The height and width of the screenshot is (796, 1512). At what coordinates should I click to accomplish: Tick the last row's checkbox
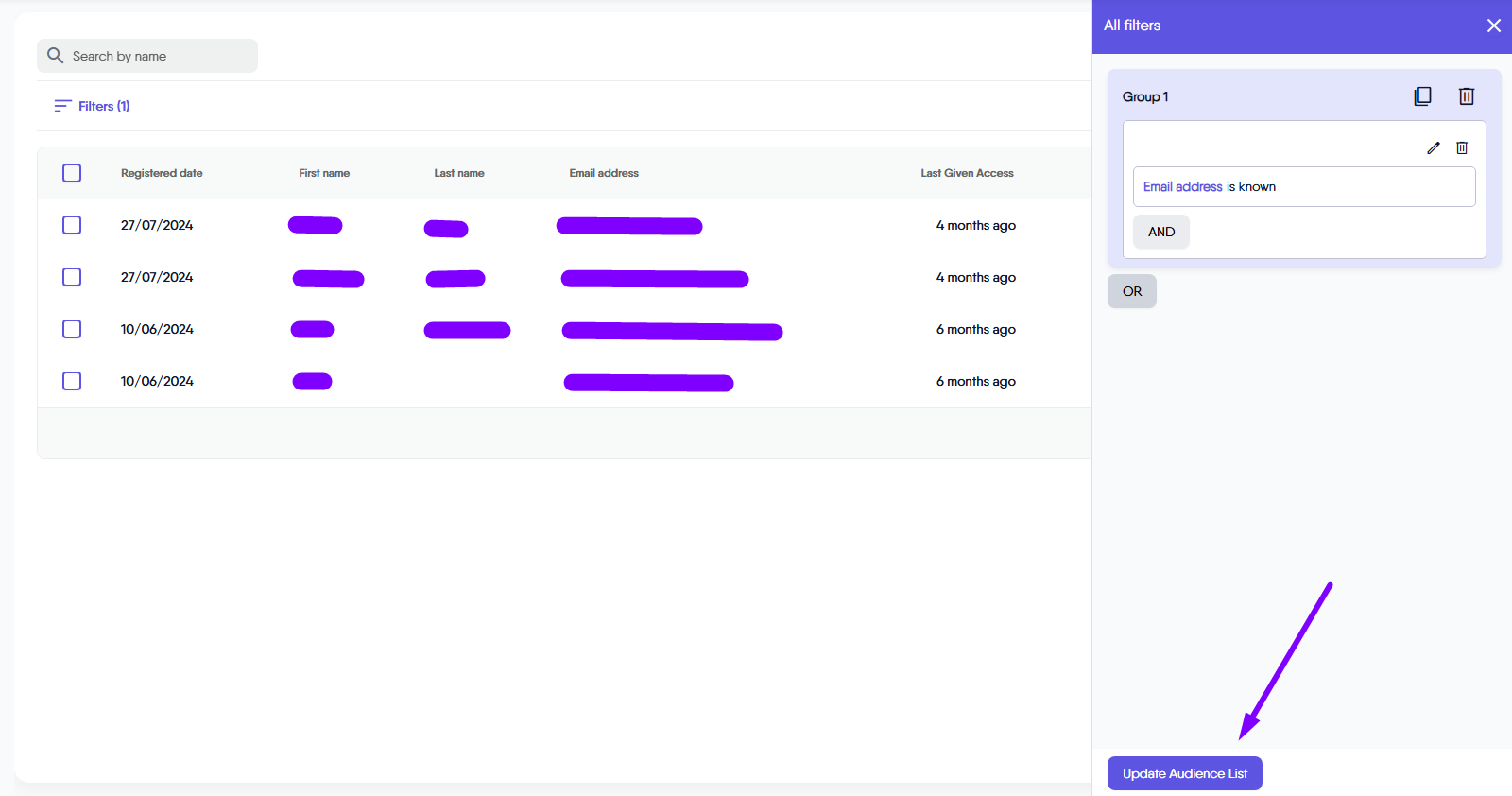pyautogui.click(x=72, y=381)
